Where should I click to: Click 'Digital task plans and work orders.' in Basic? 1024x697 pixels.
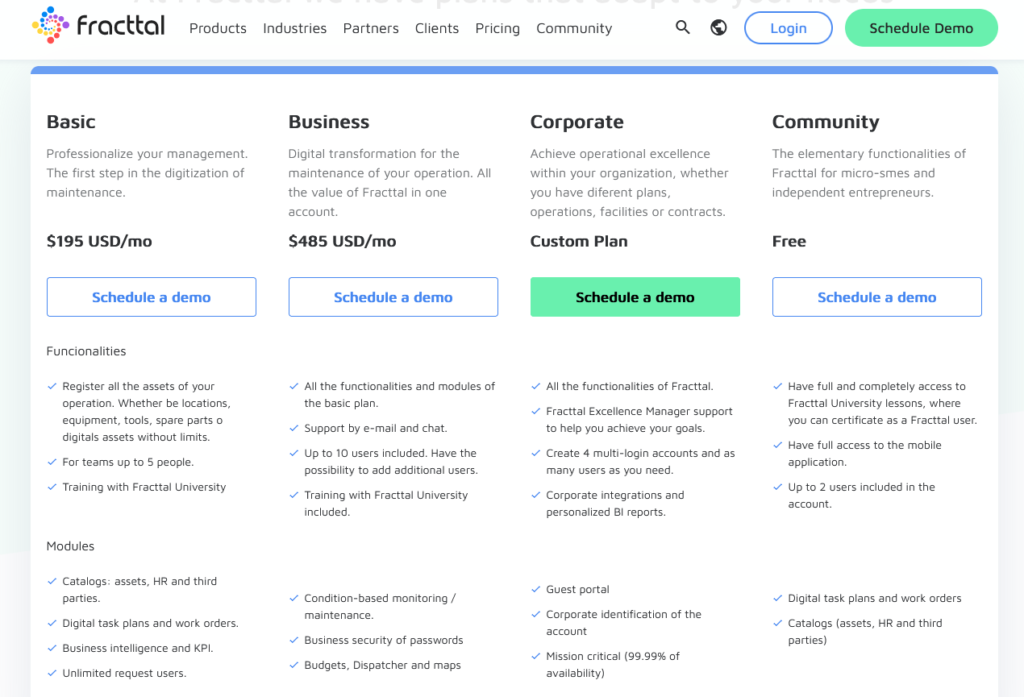coord(150,623)
